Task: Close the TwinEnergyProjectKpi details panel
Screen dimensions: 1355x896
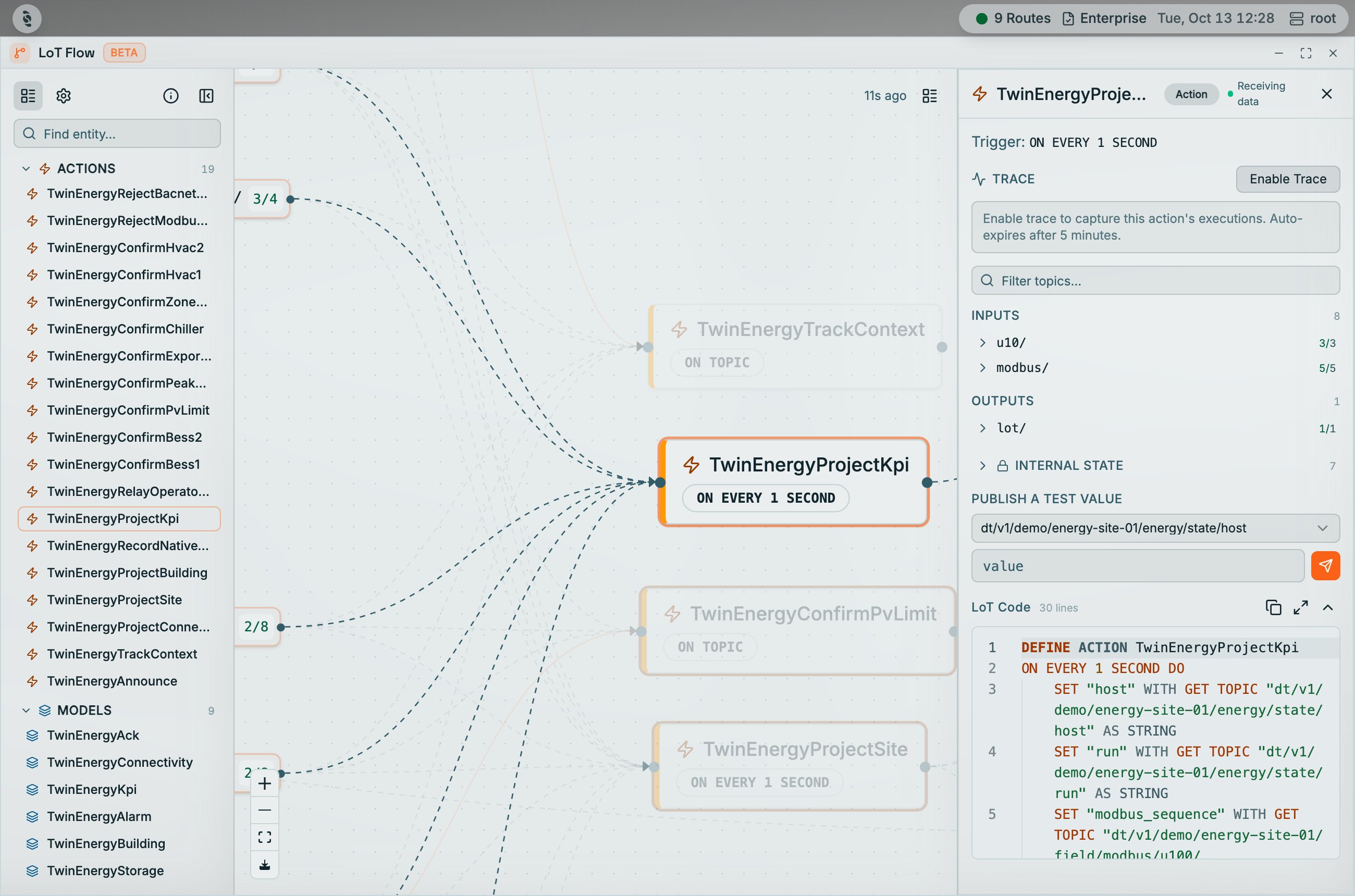Action: pos(1327,94)
